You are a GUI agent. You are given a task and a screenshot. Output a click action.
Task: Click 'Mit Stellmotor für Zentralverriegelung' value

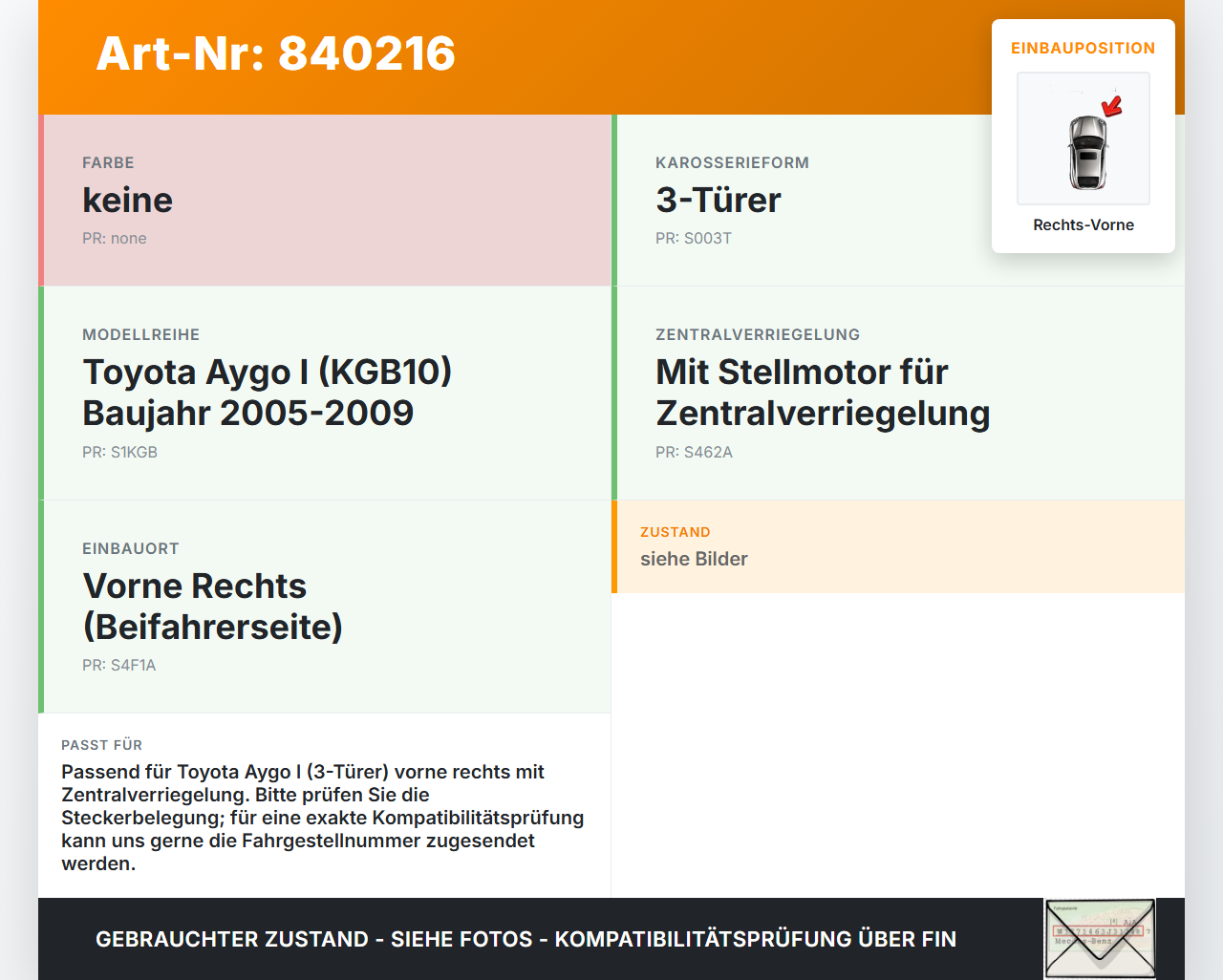pyautogui.click(x=823, y=393)
